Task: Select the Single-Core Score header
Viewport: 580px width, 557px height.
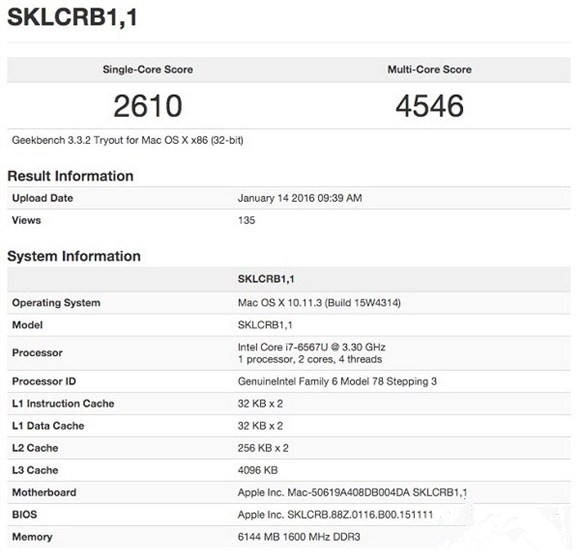Action: (148, 70)
